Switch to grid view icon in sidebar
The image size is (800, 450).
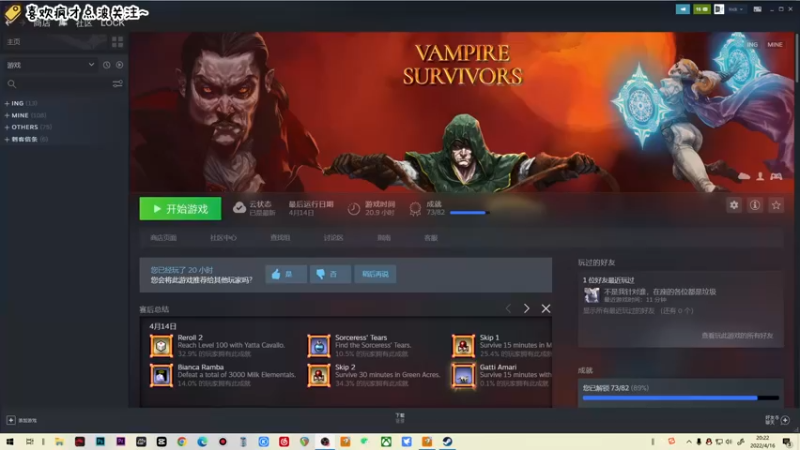(x=117, y=42)
